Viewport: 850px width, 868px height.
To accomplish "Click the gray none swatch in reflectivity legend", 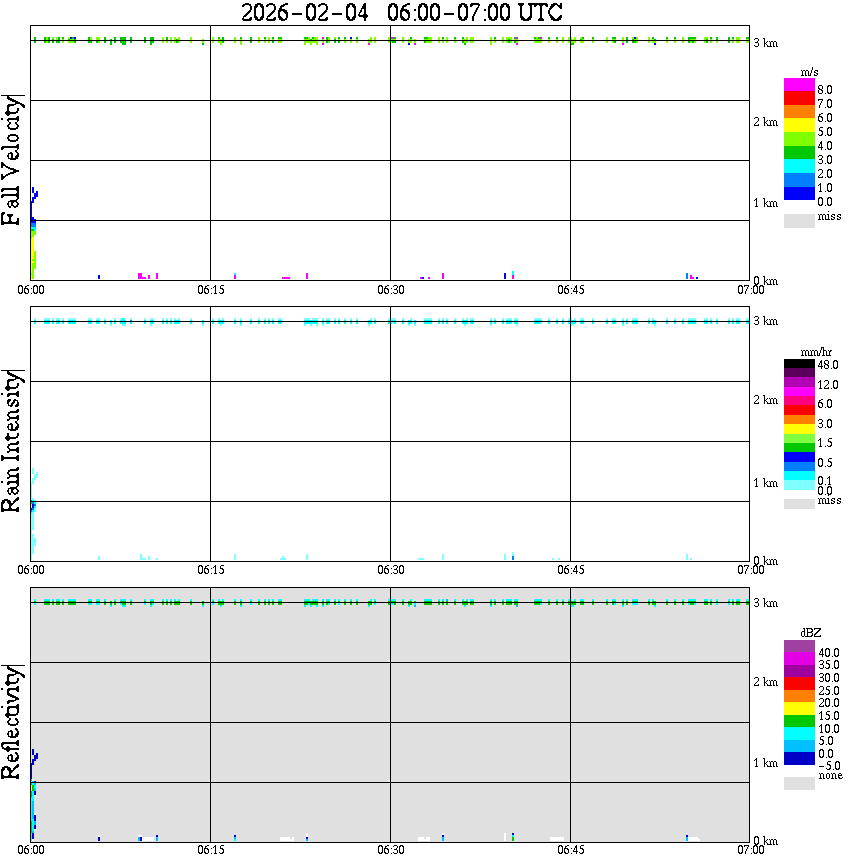I will point(799,783).
